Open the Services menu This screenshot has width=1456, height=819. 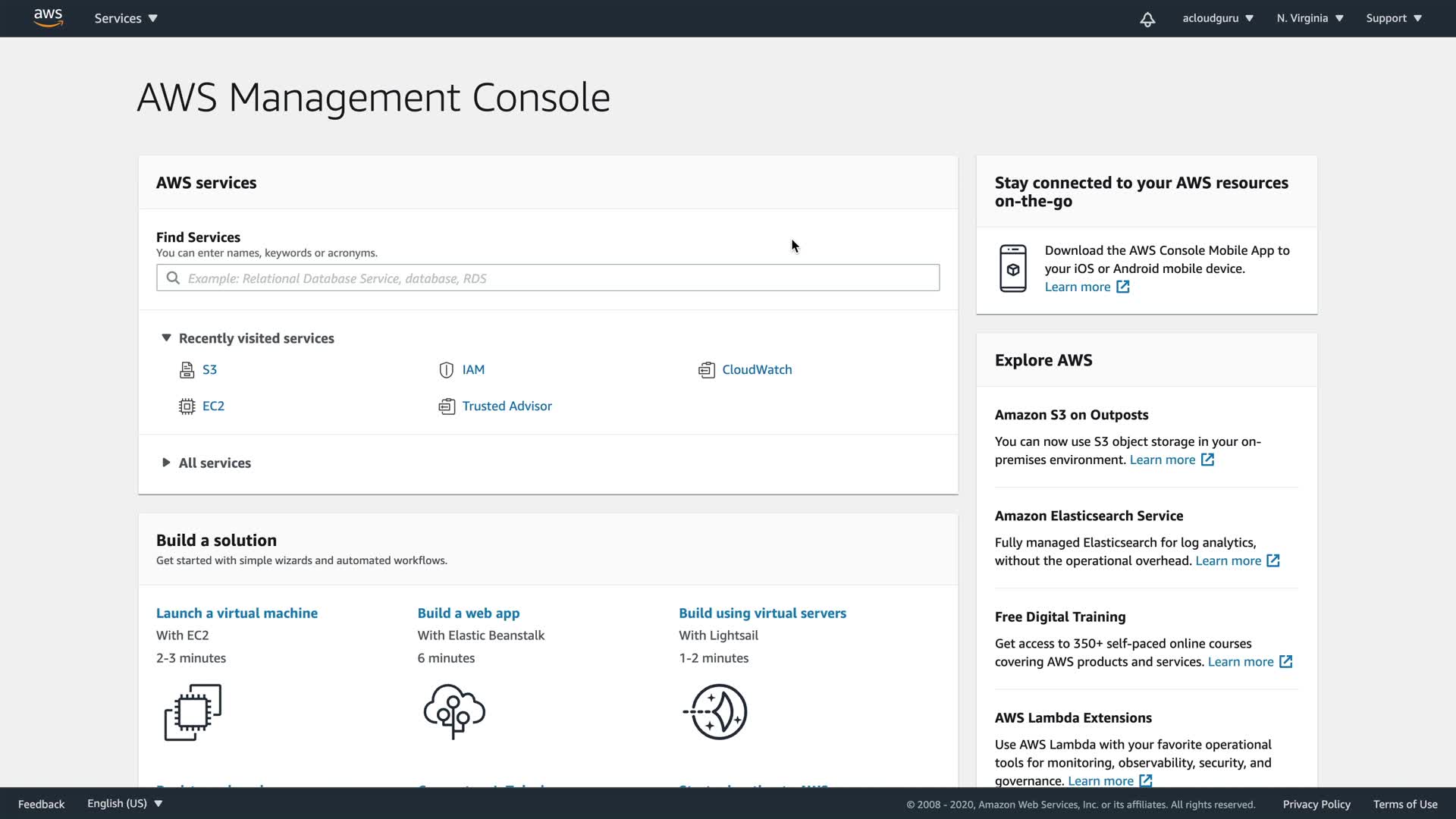(126, 18)
